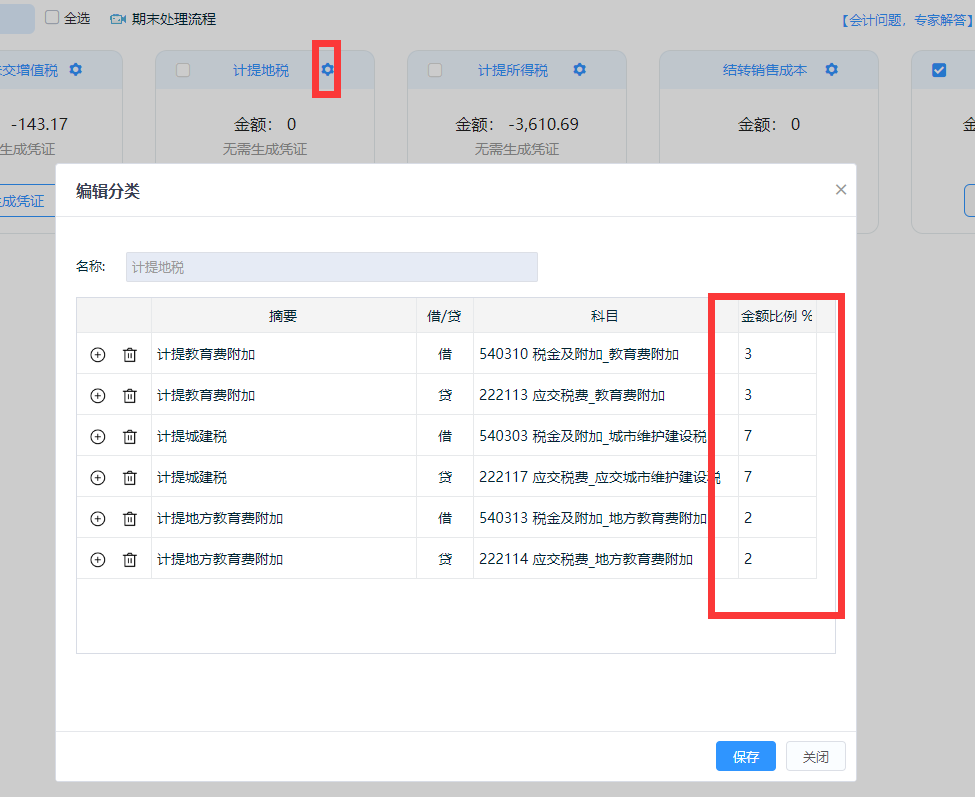Delete the debit 计提教育费附加 row

tap(130, 354)
